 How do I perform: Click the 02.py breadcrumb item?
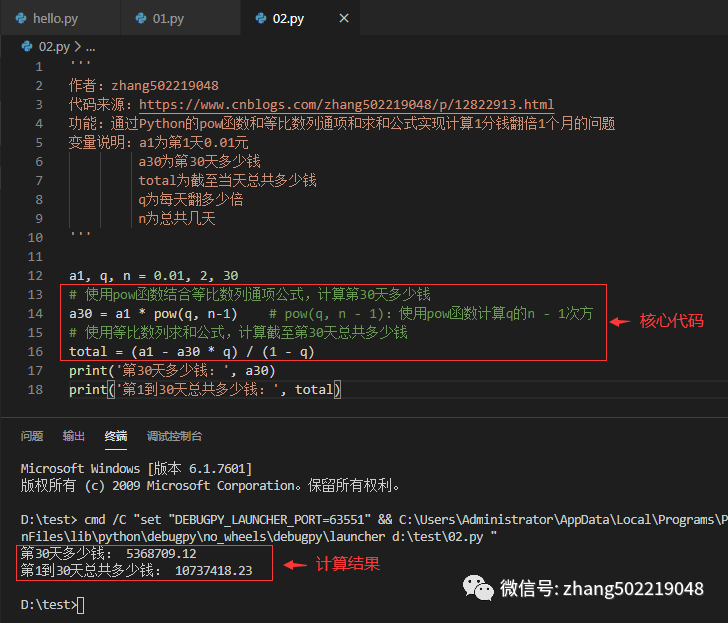[x=54, y=47]
